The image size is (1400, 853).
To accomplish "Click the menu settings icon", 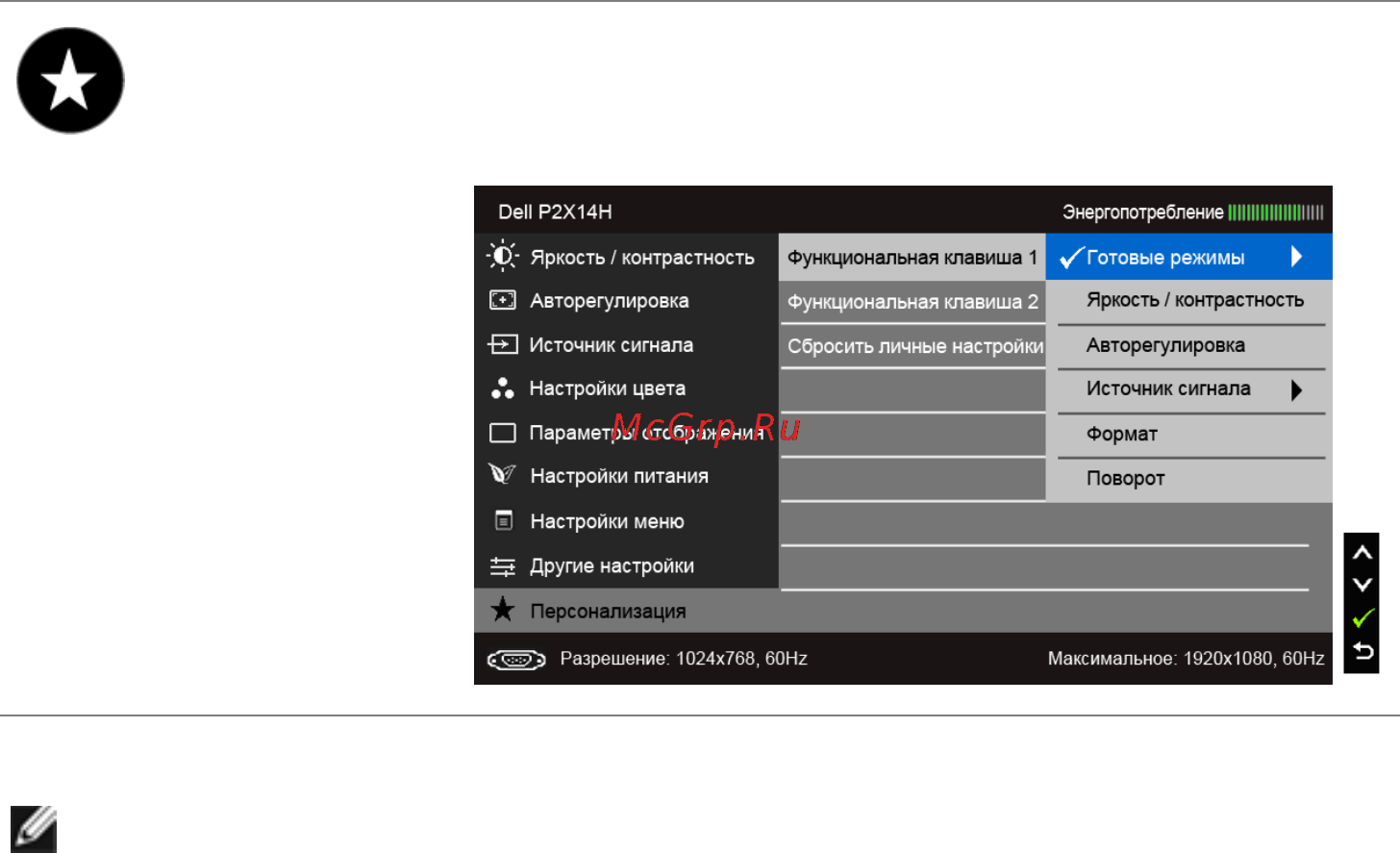I will click(x=503, y=520).
